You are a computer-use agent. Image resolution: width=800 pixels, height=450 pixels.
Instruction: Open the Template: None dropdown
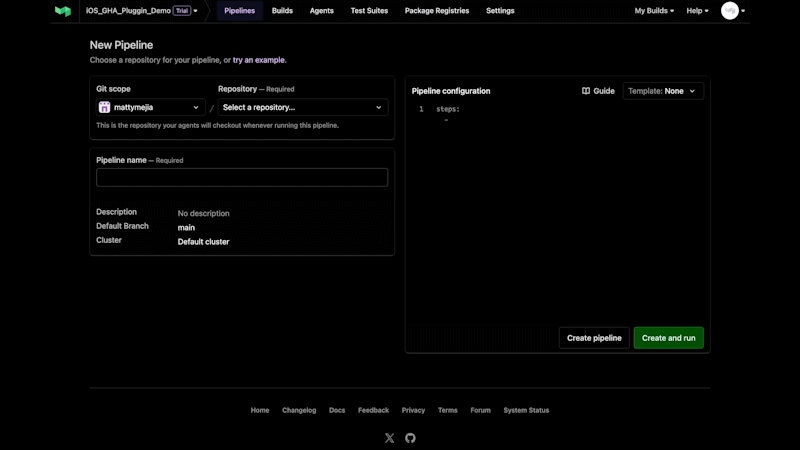(x=663, y=91)
